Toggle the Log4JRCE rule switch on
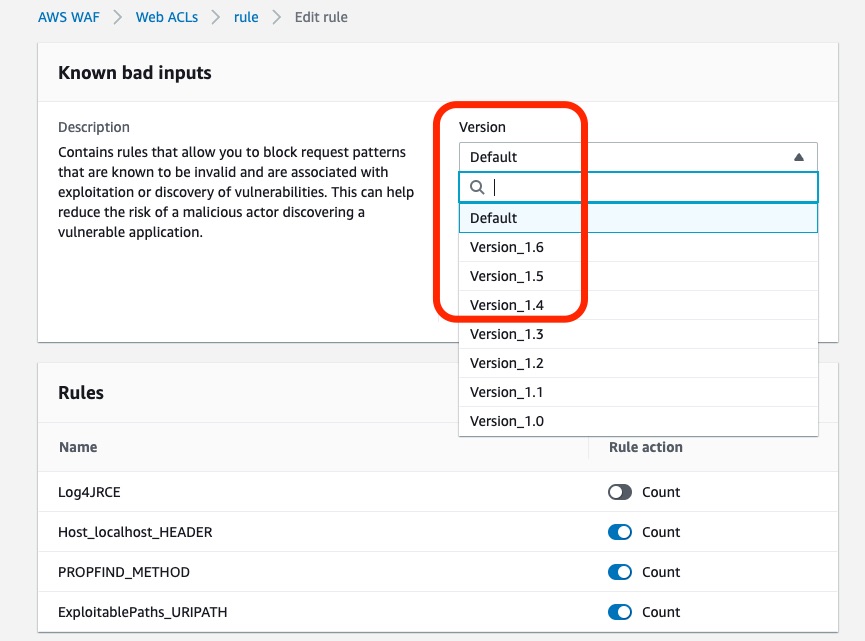The width and height of the screenshot is (865, 641). coord(619,492)
